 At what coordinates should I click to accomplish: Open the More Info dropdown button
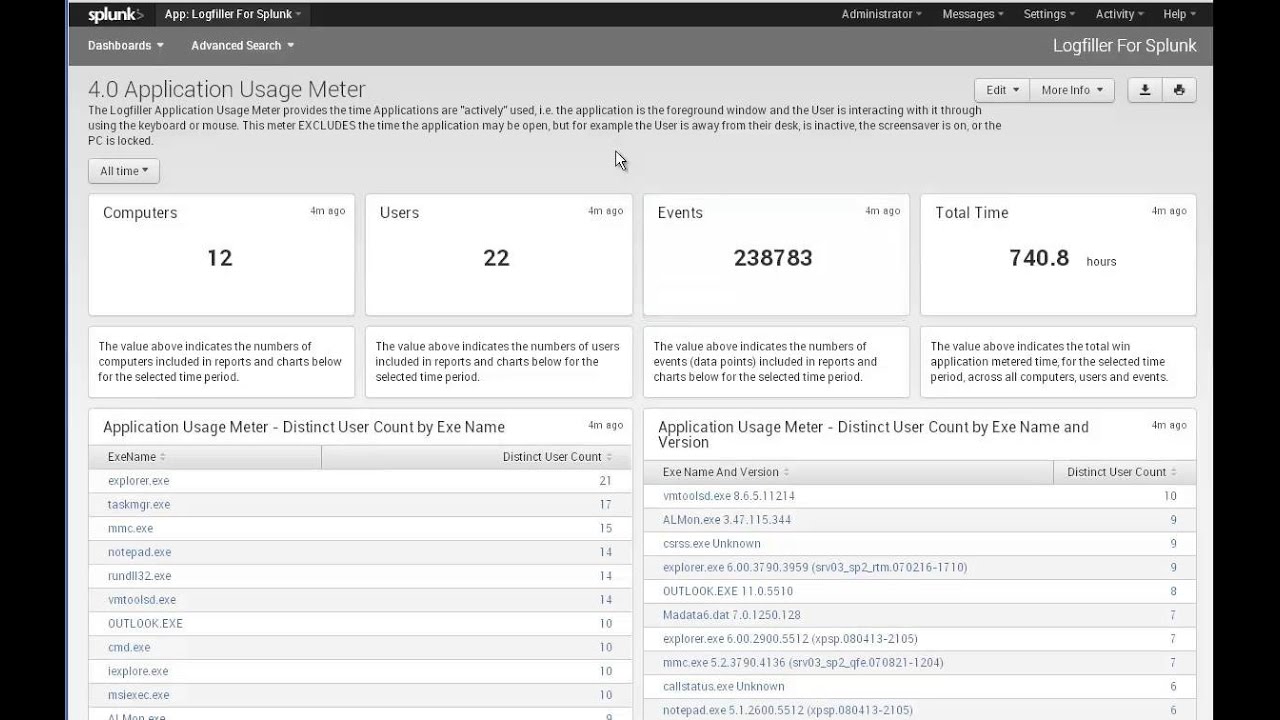click(1072, 90)
